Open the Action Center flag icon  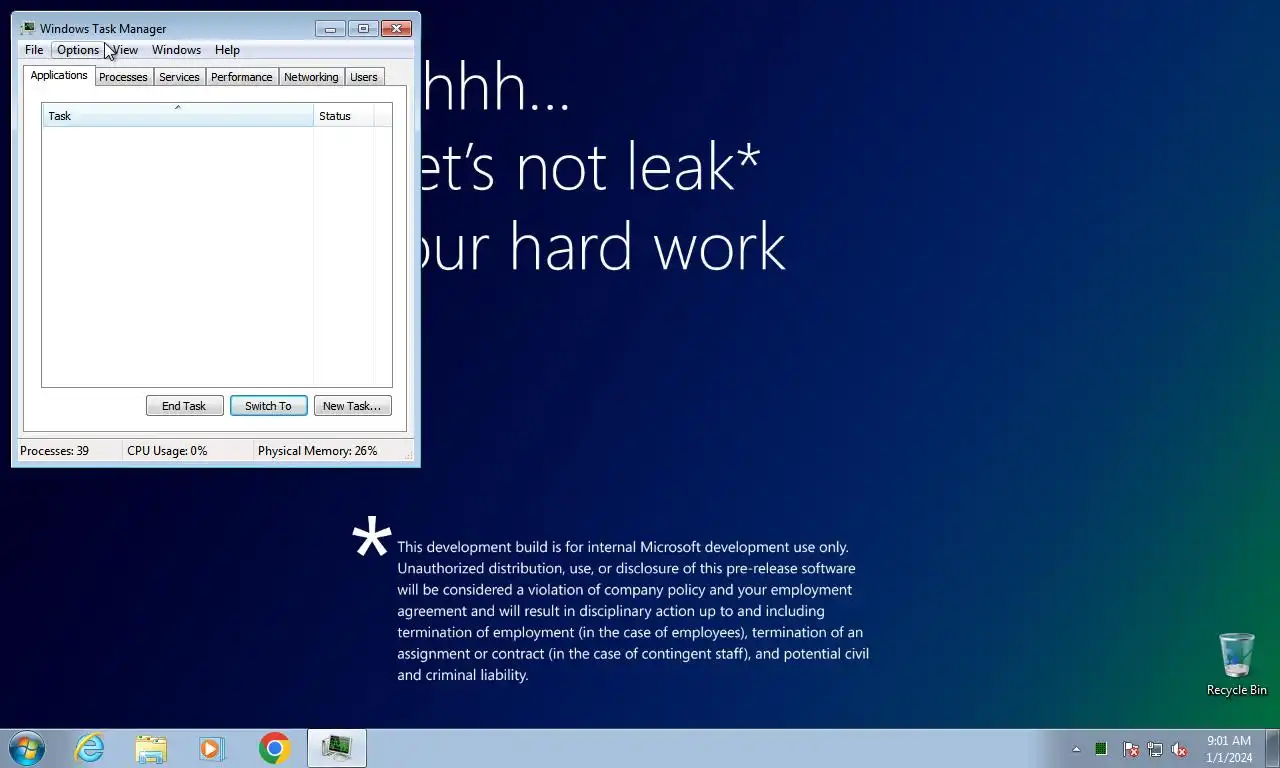pos(1130,749)
